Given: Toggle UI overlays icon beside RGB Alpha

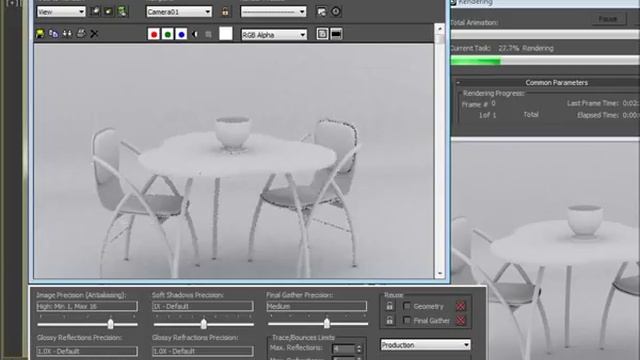Looking at the screenshot, I should click(x=322, y=34).
